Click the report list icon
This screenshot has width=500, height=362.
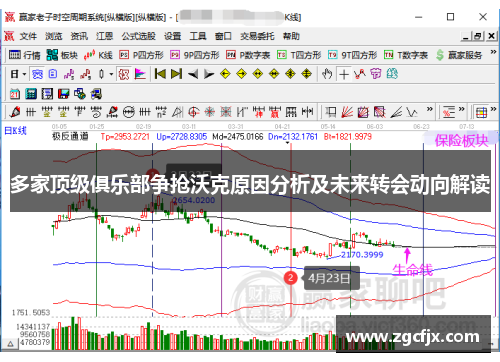coord(47,94)
